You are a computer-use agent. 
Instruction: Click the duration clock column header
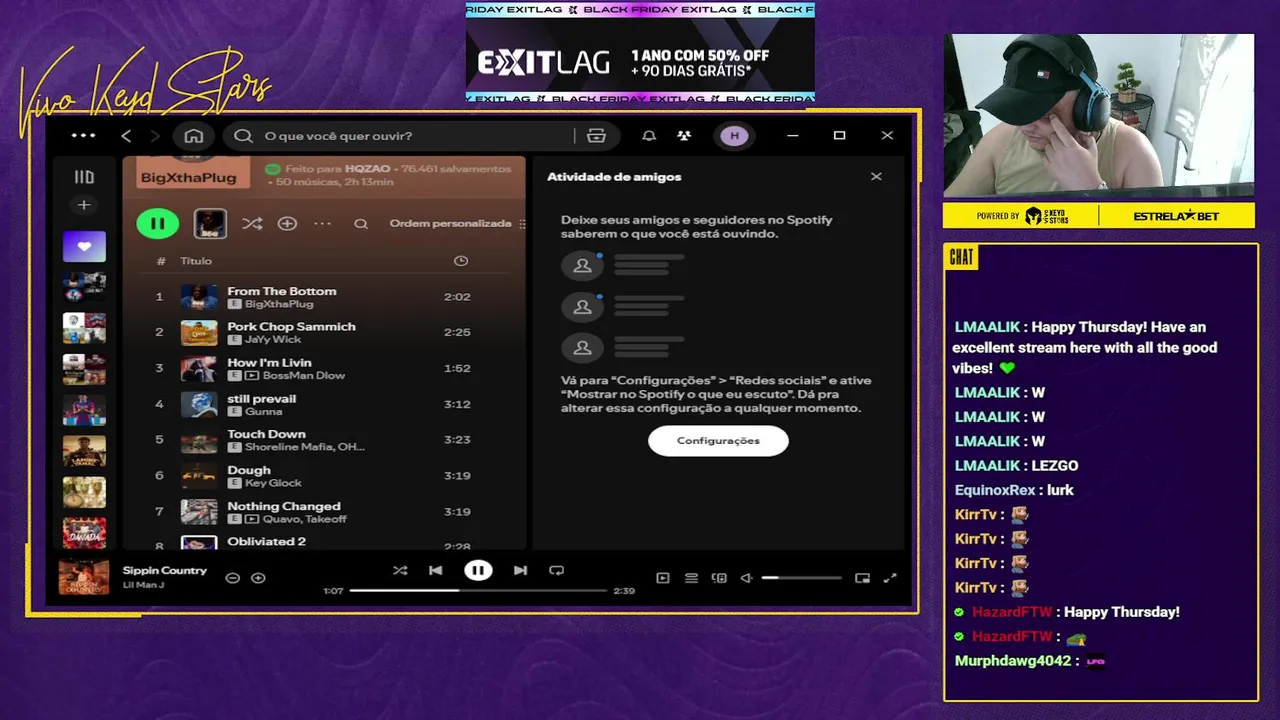pos(461,261)
